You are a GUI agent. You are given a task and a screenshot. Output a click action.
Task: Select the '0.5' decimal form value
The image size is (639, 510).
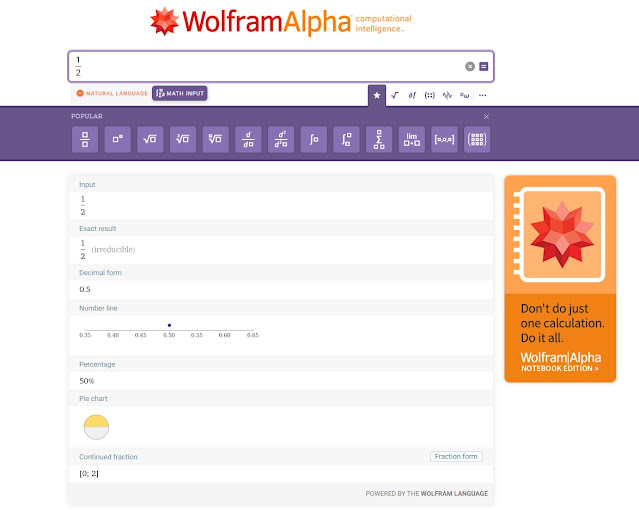[x=85, y=289]
